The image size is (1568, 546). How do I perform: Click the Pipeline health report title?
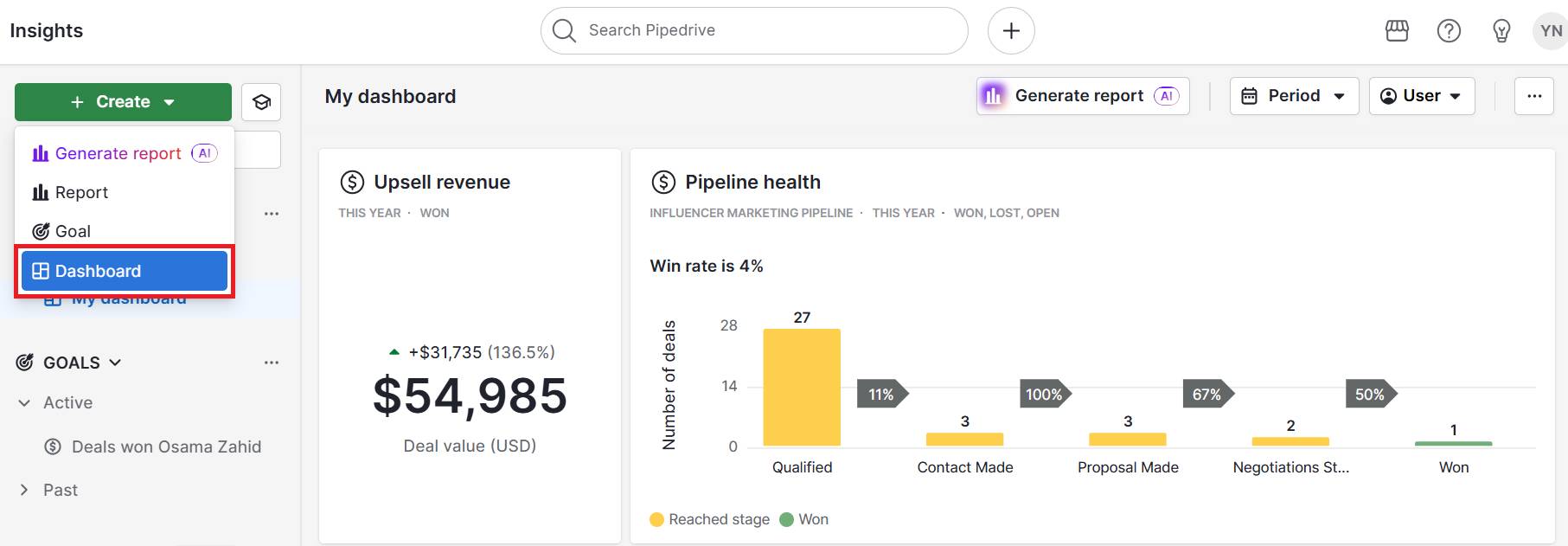[x=752, y=183]
